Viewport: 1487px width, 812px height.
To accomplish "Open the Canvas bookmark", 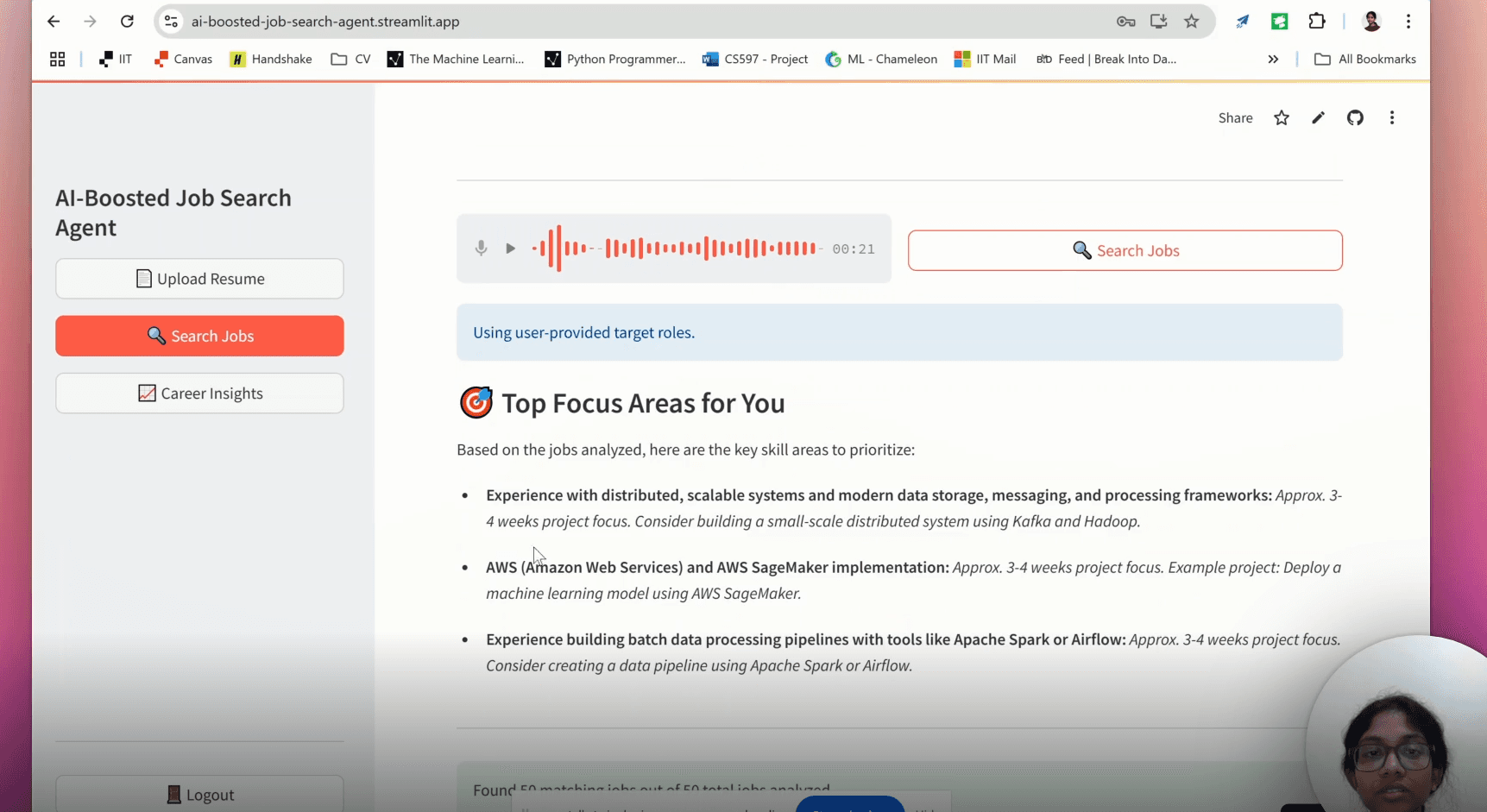I will pyautogui.click(x=183, y=59).
